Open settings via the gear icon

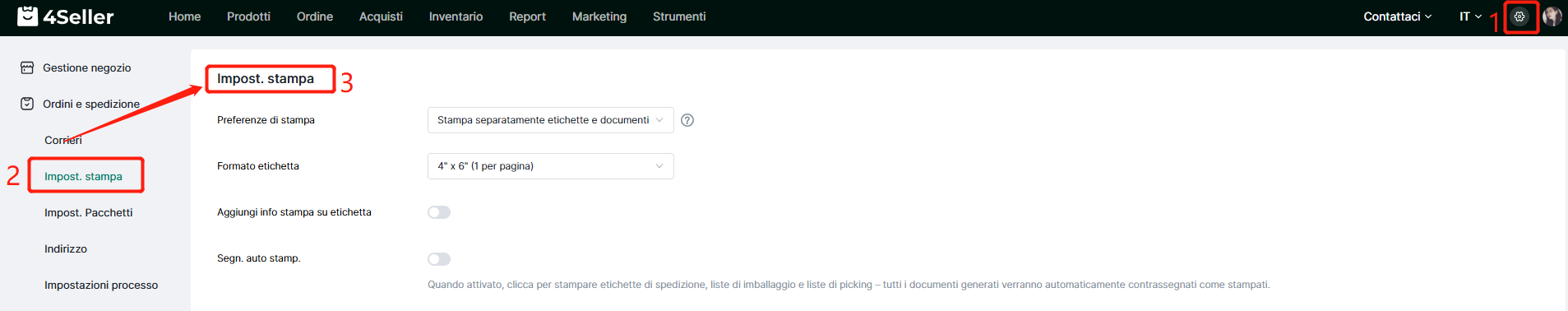click(1519, 16)
